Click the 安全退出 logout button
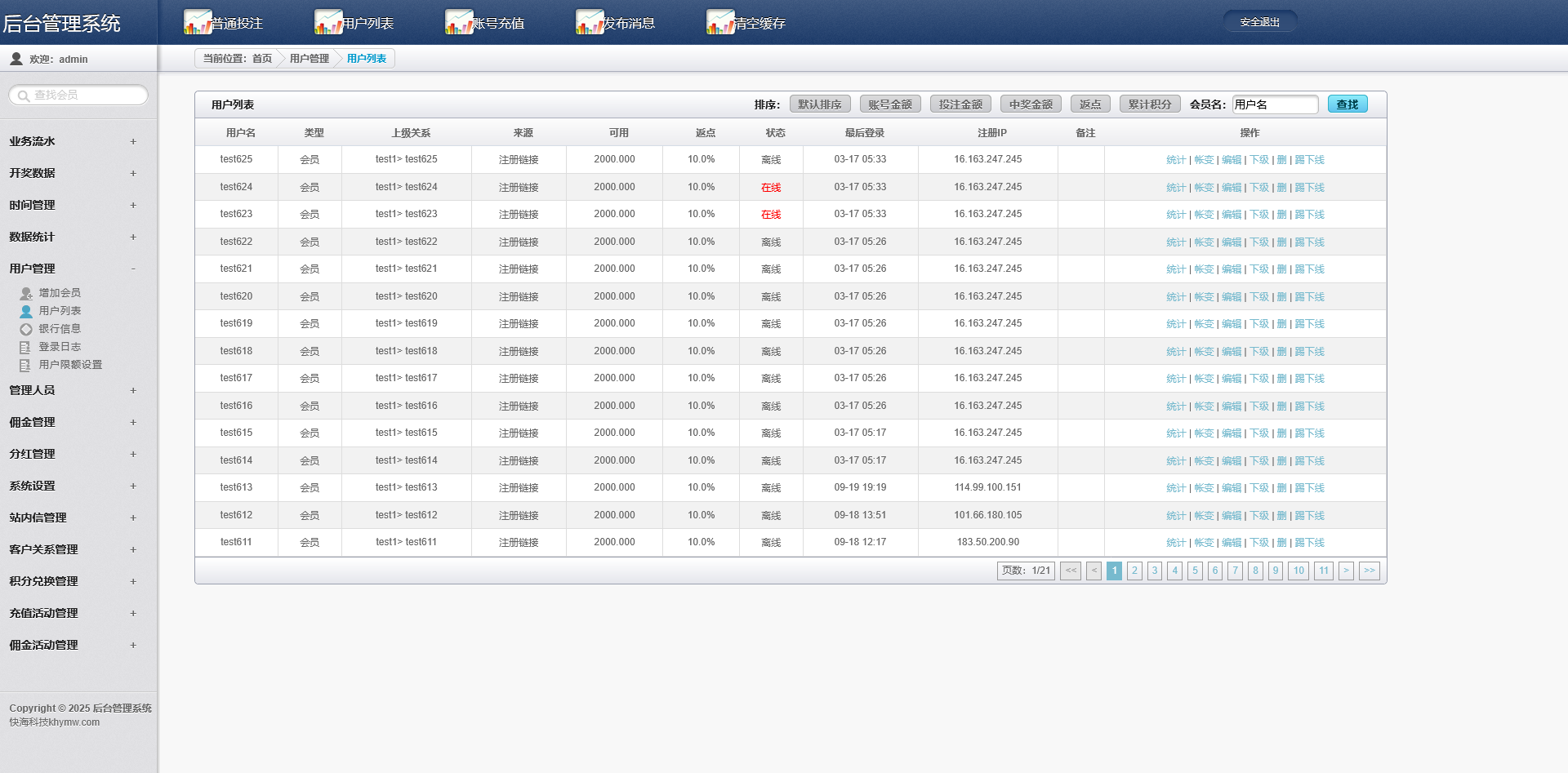Screen dimensions: 1568x773 tap(1259, 22)
